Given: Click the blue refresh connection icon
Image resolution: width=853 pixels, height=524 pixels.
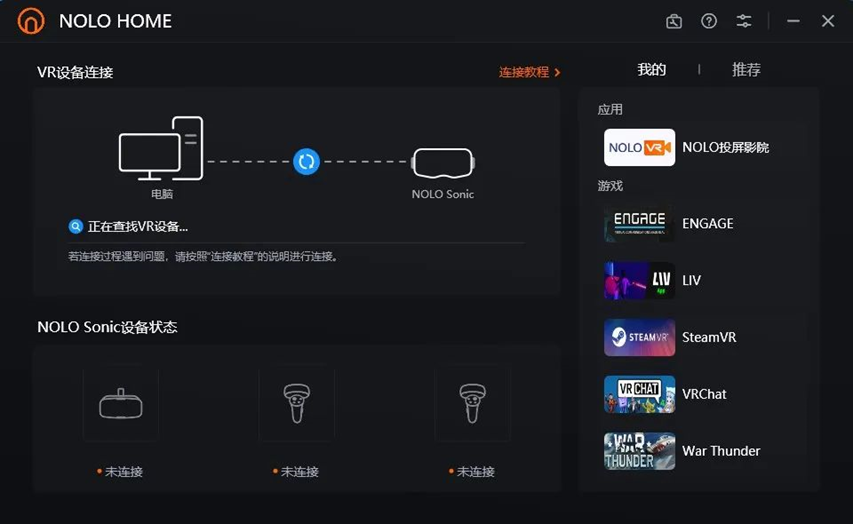Looking at the screenshot, I should coord(306,162).
